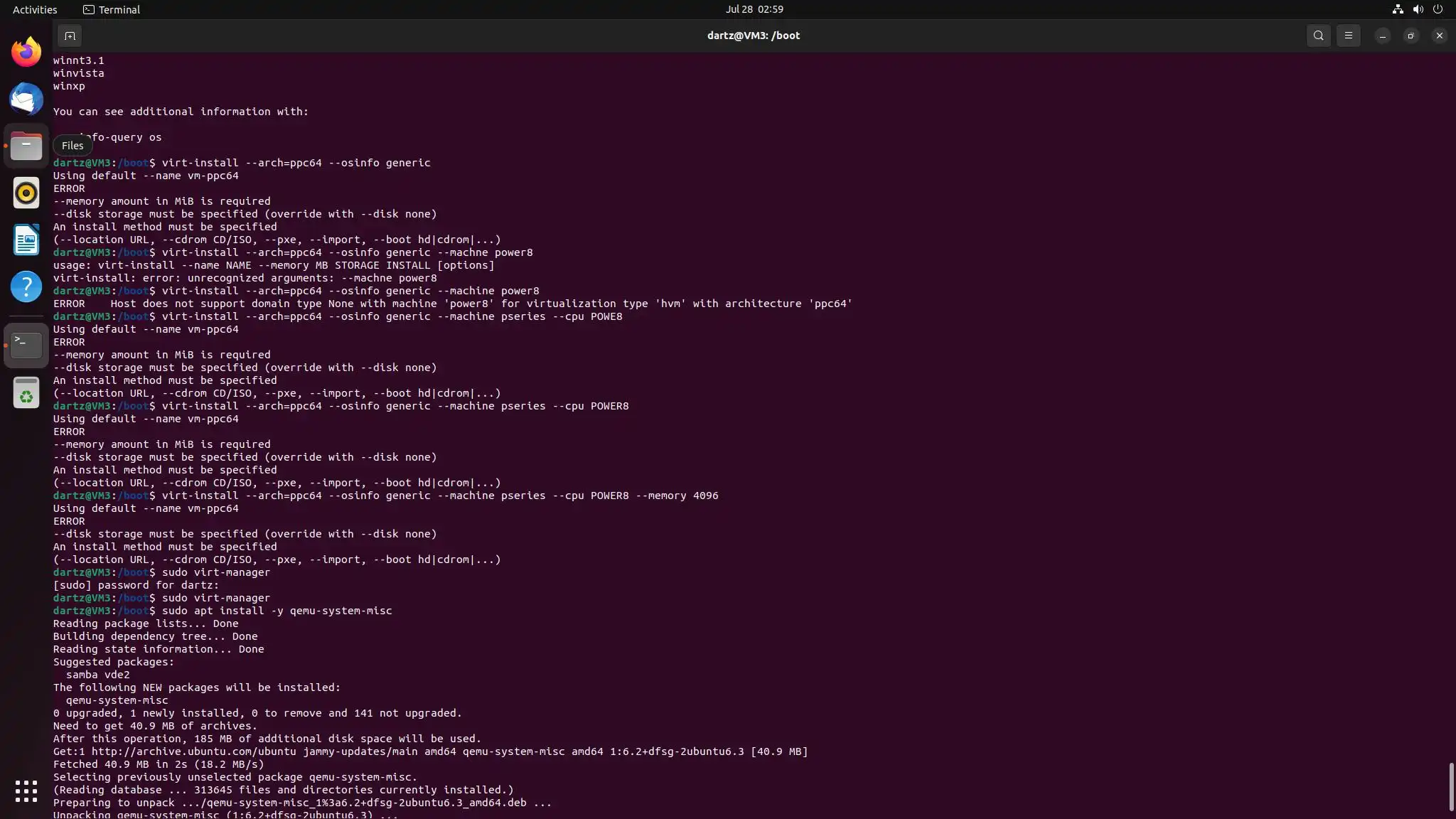Open the terminal hamburger menu
Image resolution: width=1456 pixels, height=819 pixels.
[1348, 36]
